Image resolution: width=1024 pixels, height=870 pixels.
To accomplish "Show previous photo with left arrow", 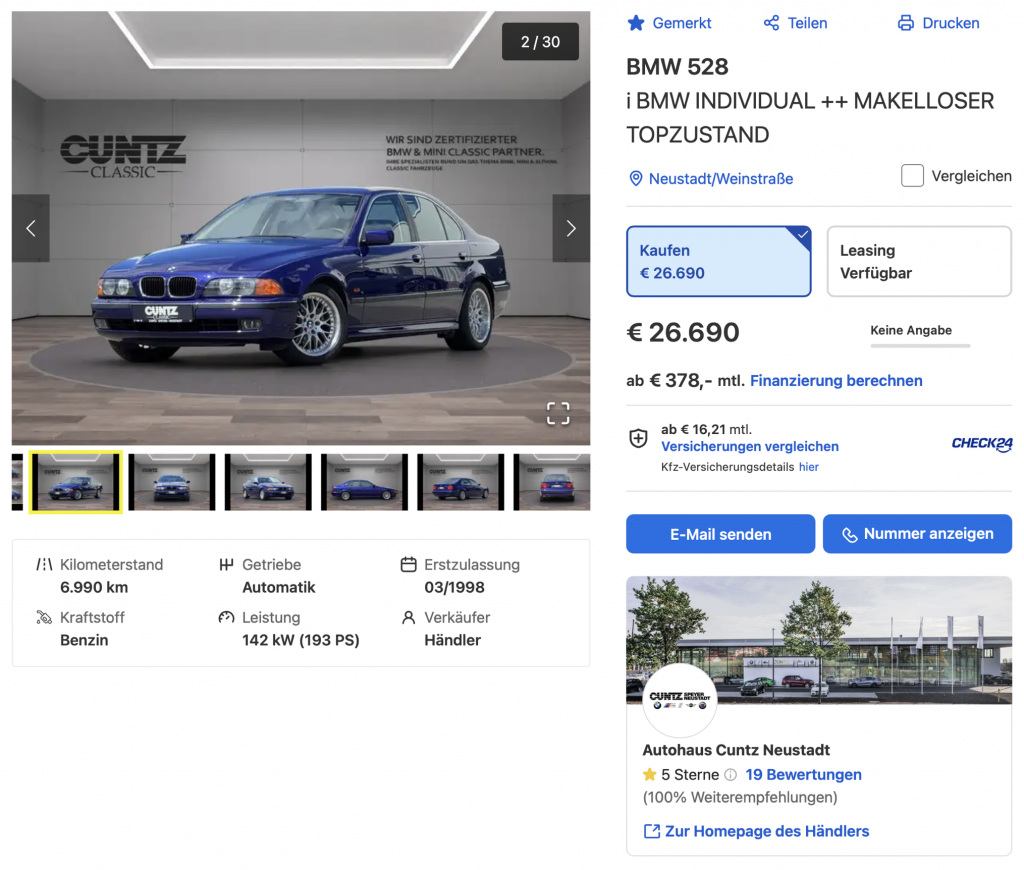I will (30, 228).
